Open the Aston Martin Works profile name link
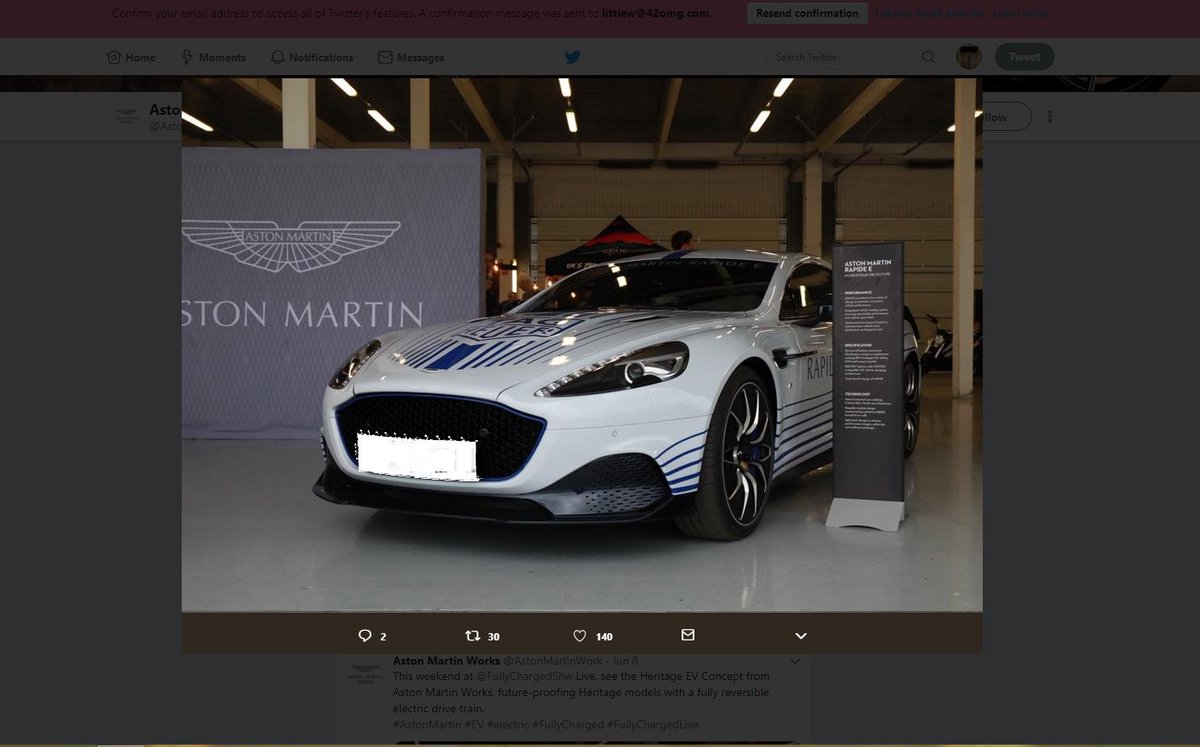 point(446,661)
